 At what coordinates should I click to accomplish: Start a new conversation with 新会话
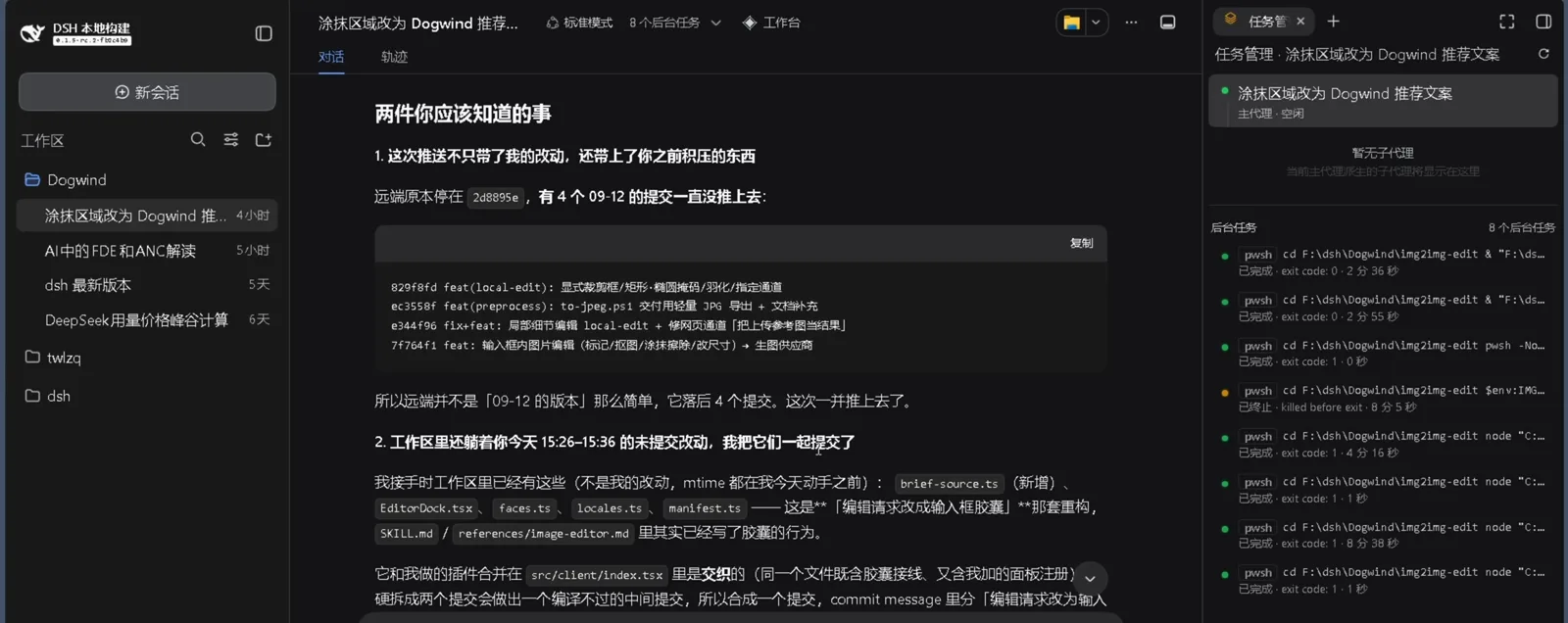(x=147, y=92)
